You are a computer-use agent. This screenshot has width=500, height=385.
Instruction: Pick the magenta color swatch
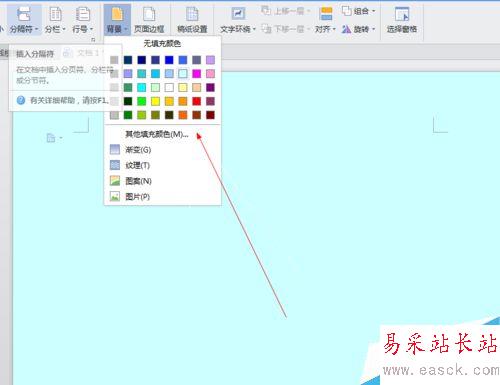196,73
